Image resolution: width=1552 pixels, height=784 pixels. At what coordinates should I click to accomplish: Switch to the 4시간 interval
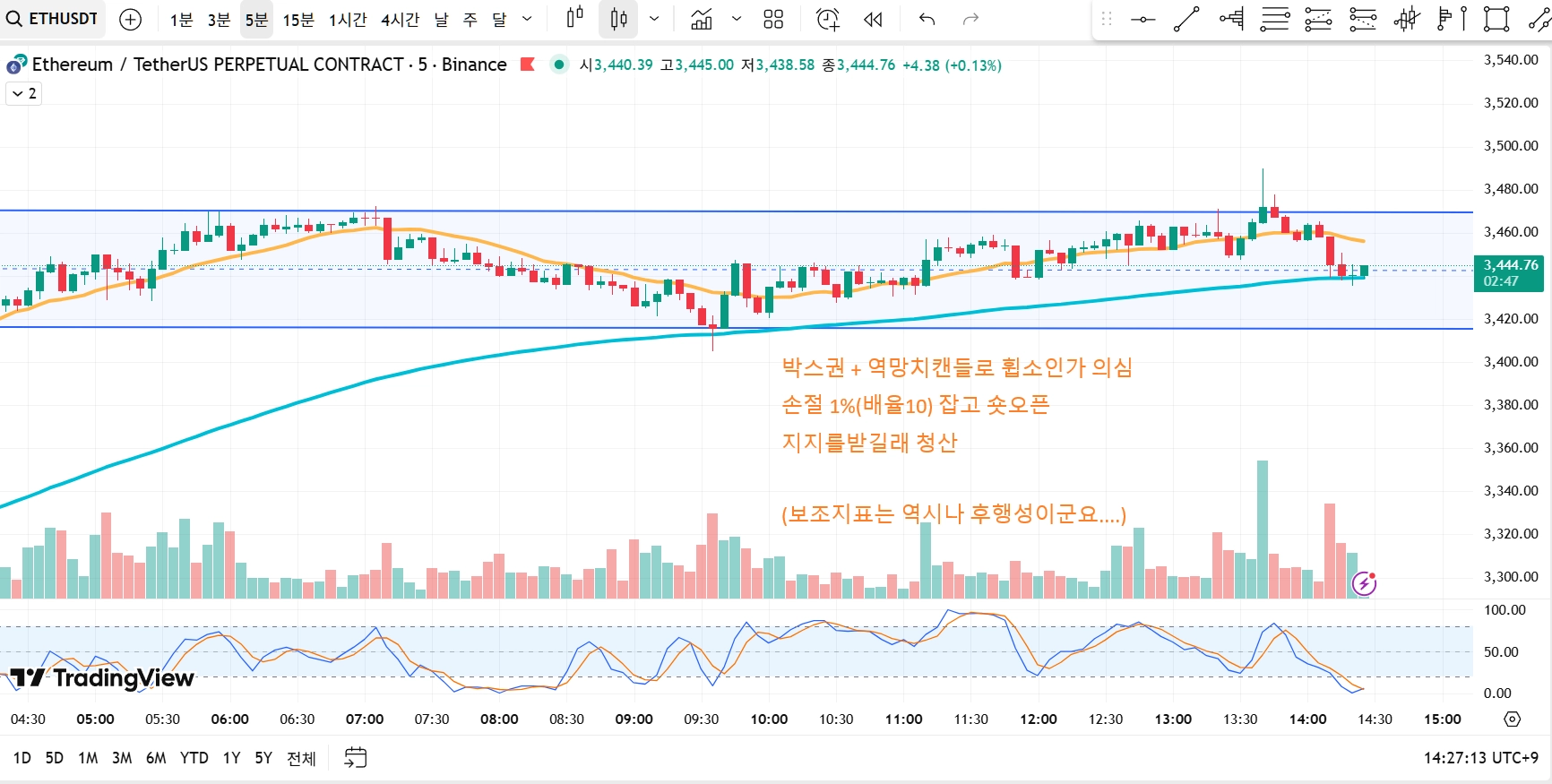click(x=400, y=19)
